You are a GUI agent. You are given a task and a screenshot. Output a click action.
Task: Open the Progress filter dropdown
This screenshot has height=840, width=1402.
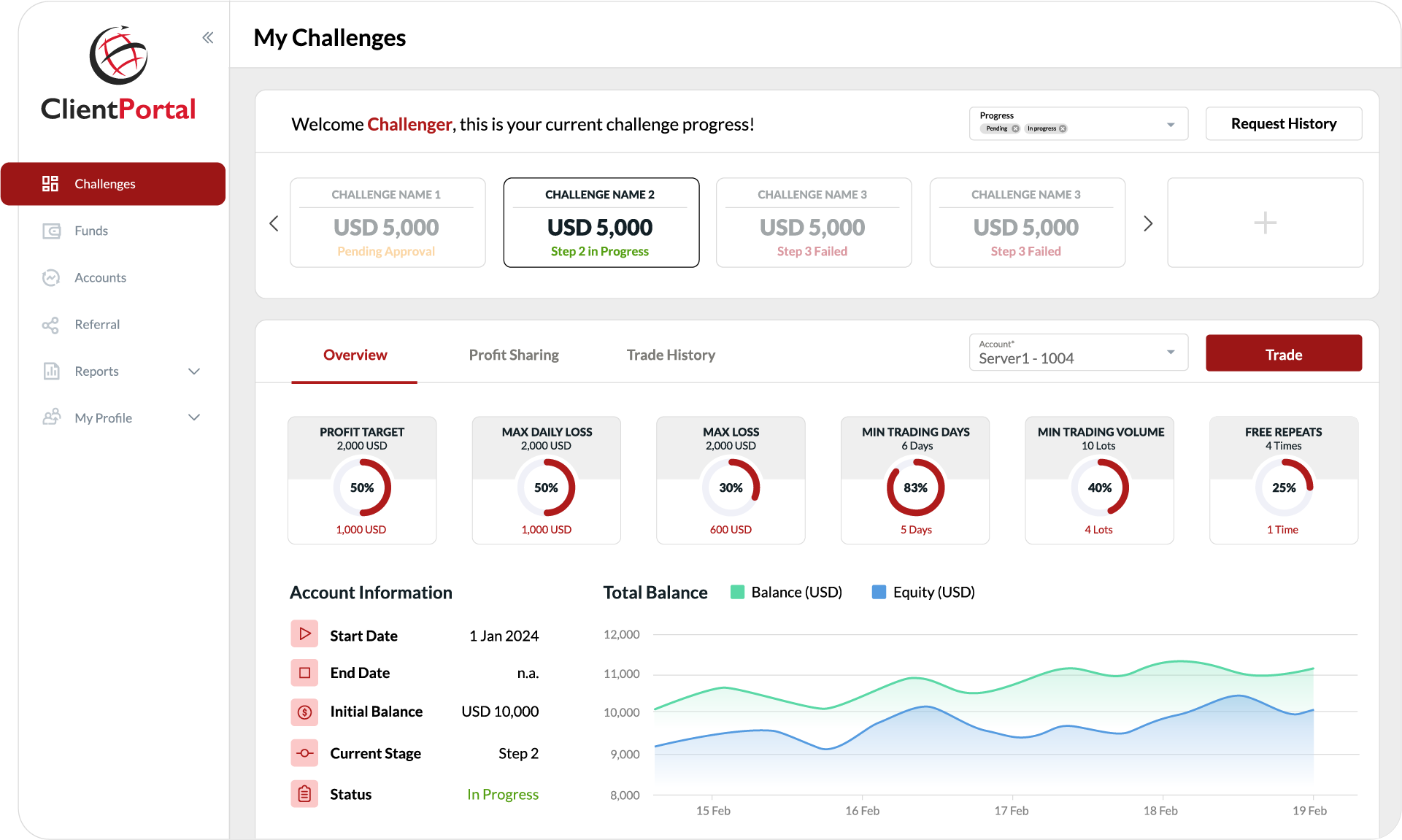[x=1171, y=123]
